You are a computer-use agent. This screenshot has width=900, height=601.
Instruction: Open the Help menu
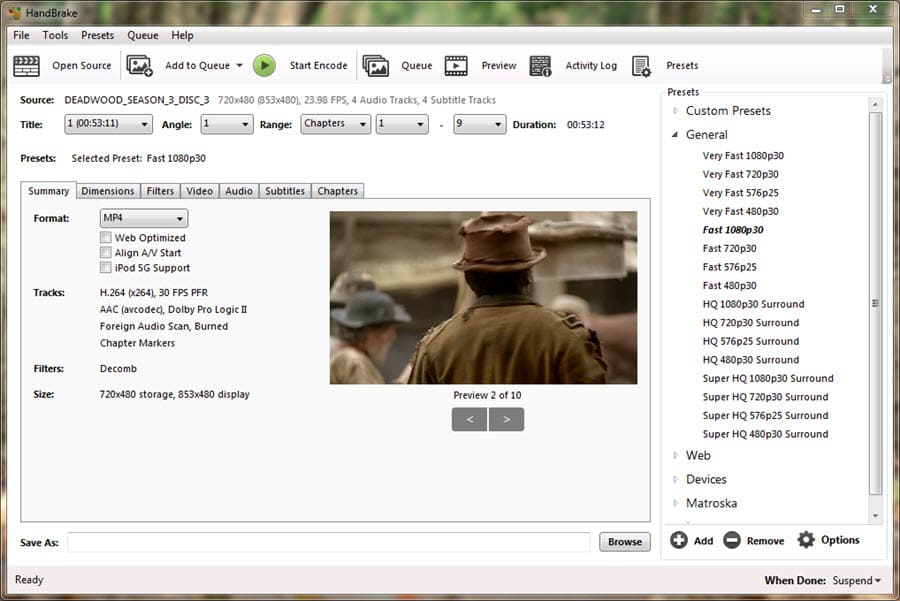point(182,35)
